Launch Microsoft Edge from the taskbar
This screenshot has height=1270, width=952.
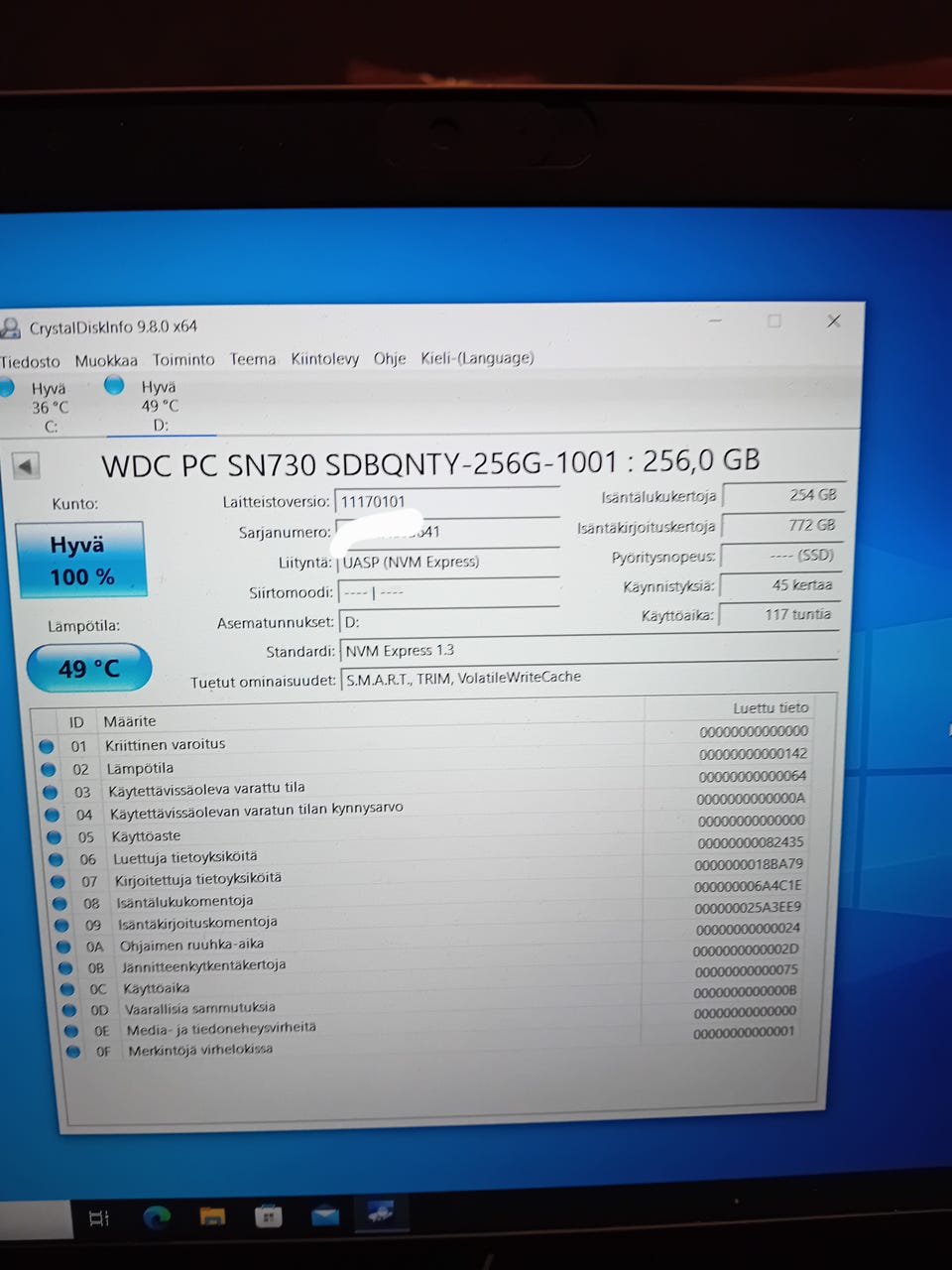(157, 1216)
